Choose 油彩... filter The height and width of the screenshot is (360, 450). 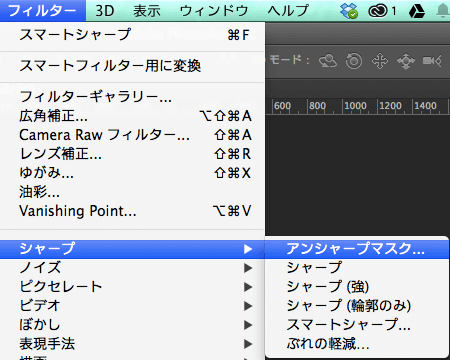(133, 192)
